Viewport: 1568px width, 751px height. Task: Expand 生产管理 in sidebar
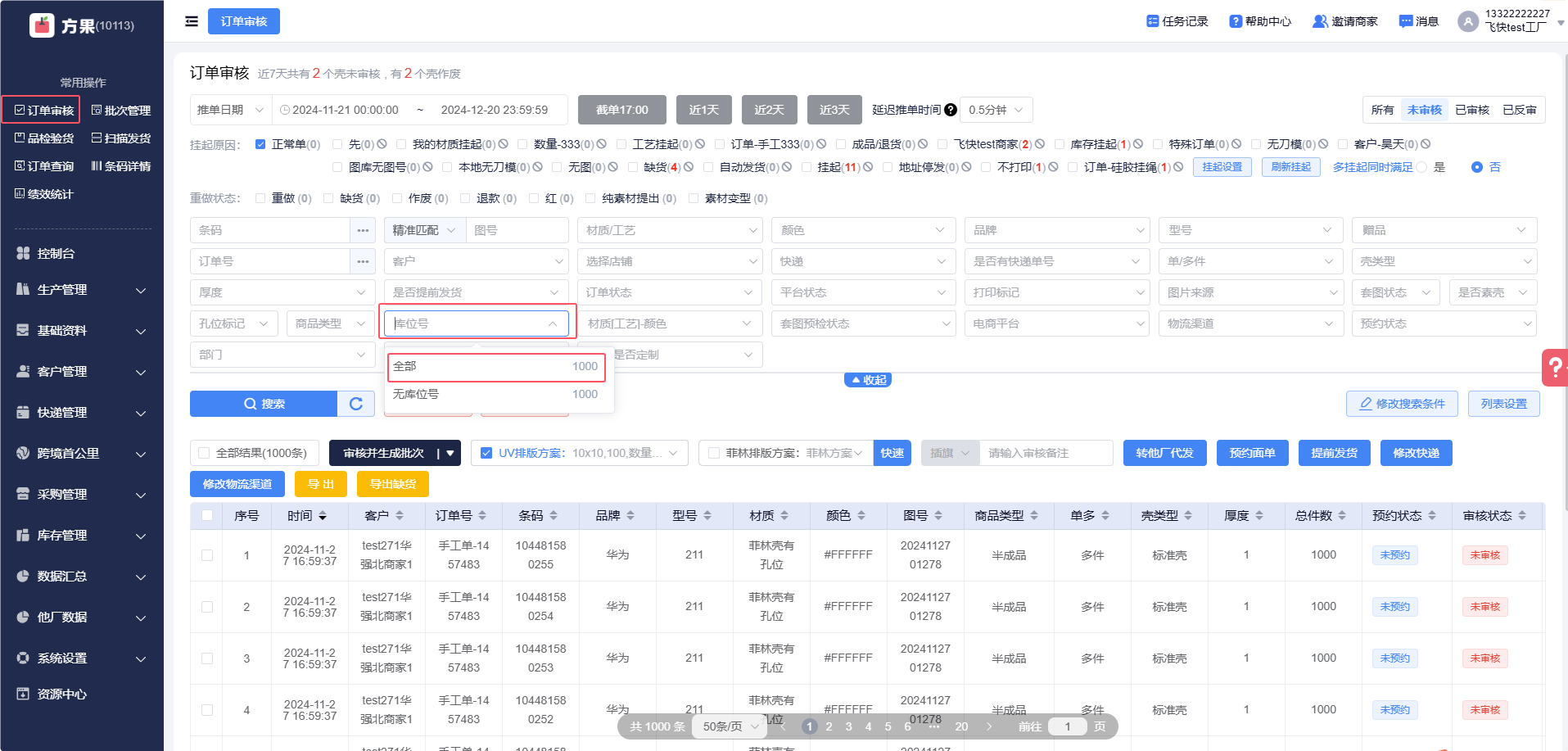click(82, 290)
